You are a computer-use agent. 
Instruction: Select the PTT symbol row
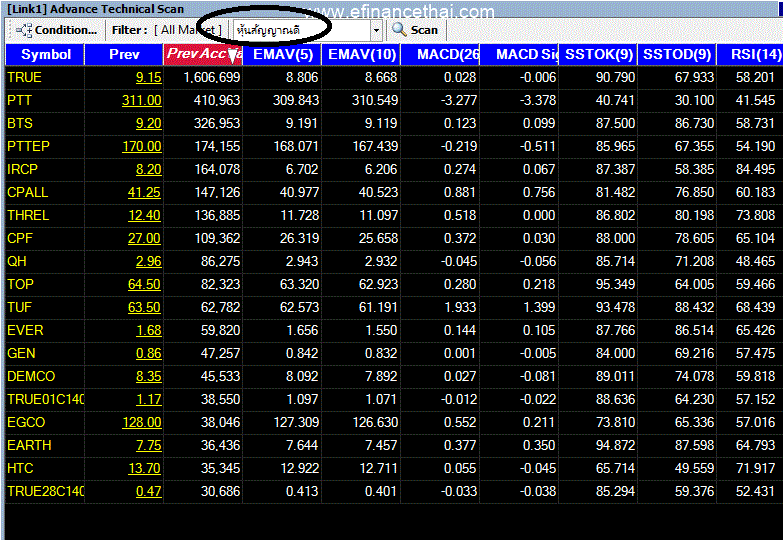tap(393, 101)
